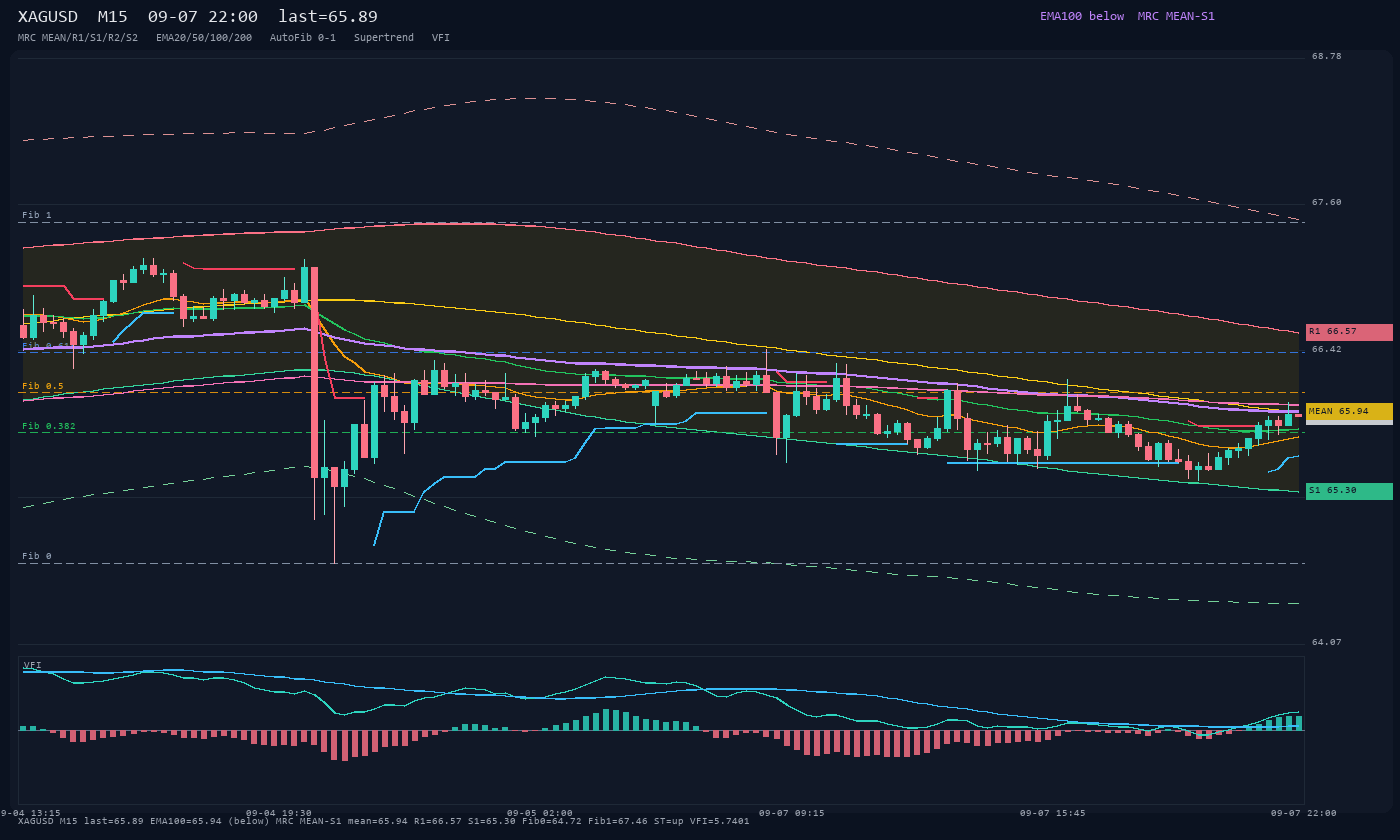Click the Supertrend indicator label
Screen dimensions: 1400x840
384,38
